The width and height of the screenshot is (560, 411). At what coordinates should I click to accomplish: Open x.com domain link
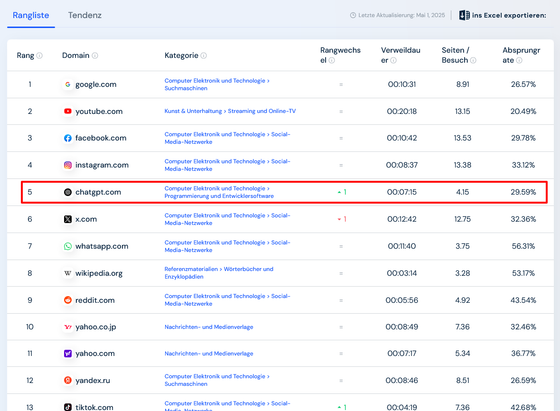tap(86, 219)
